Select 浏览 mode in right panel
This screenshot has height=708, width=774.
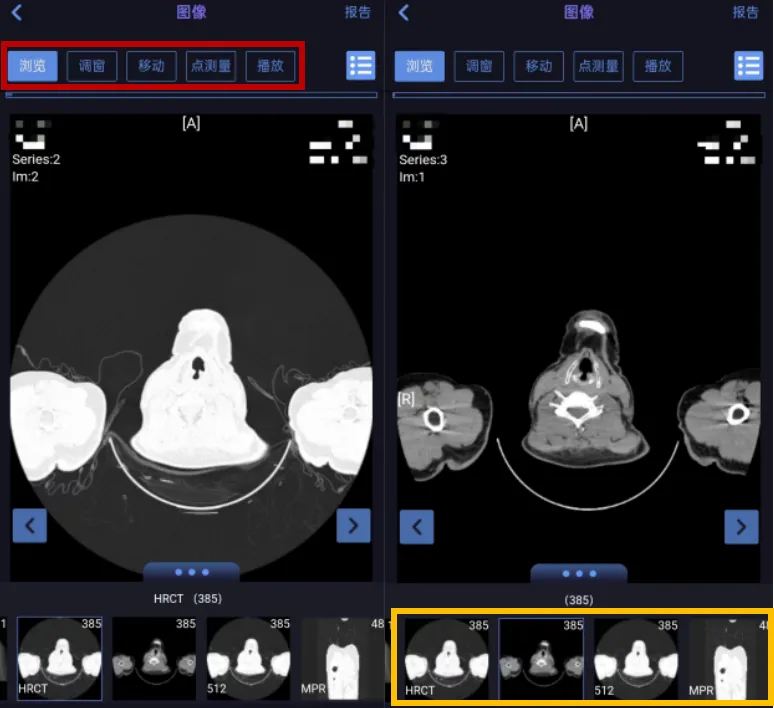tap(420, 66)
